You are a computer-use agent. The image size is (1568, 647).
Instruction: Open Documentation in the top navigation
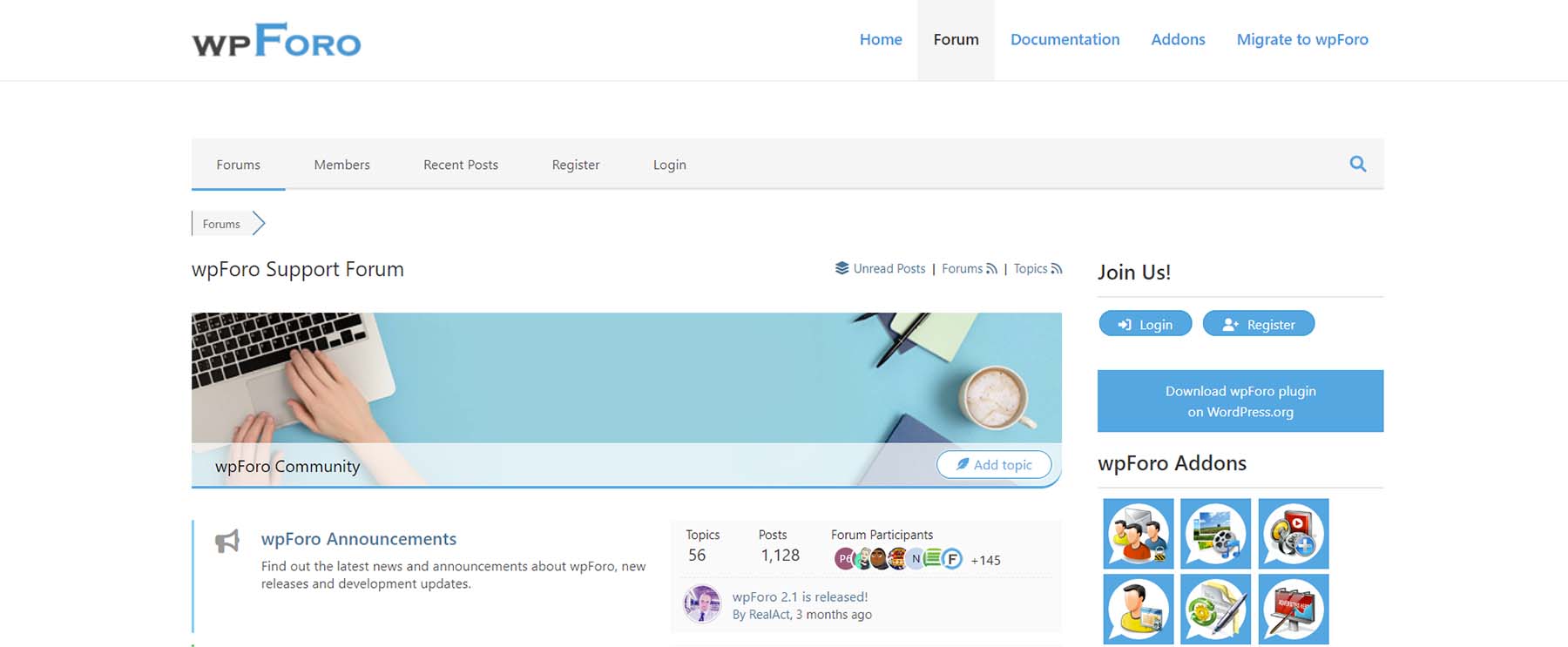coord(1064,40)
